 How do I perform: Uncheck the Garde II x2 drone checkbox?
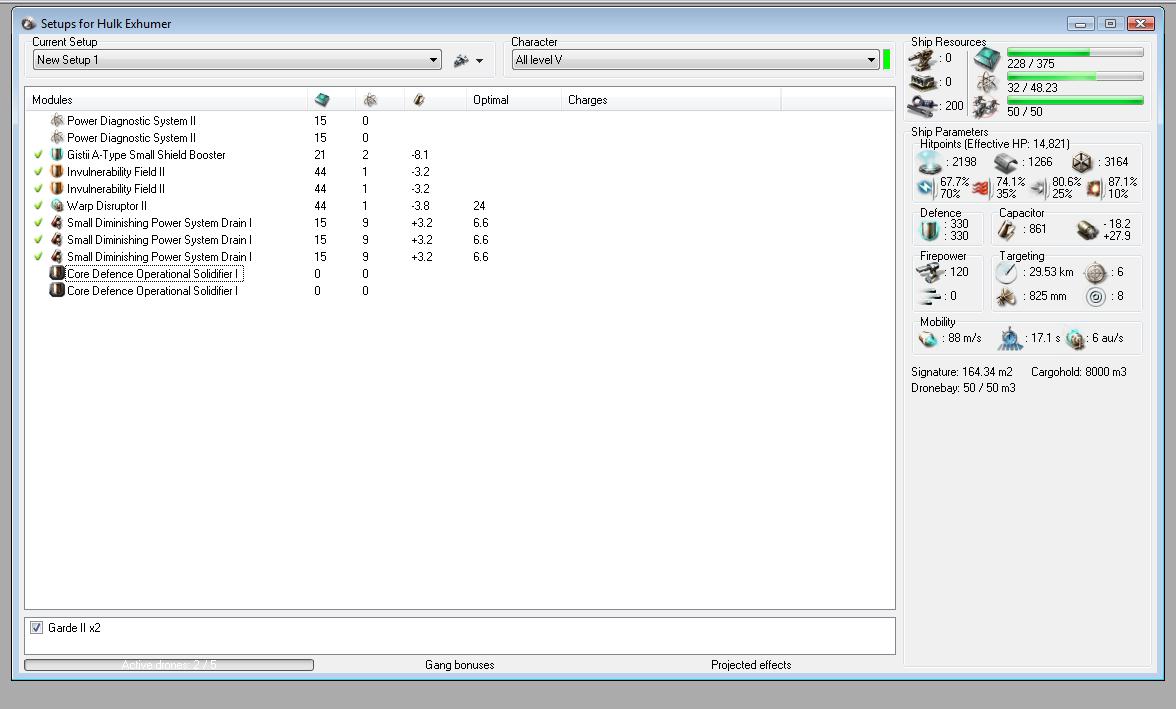36,627
